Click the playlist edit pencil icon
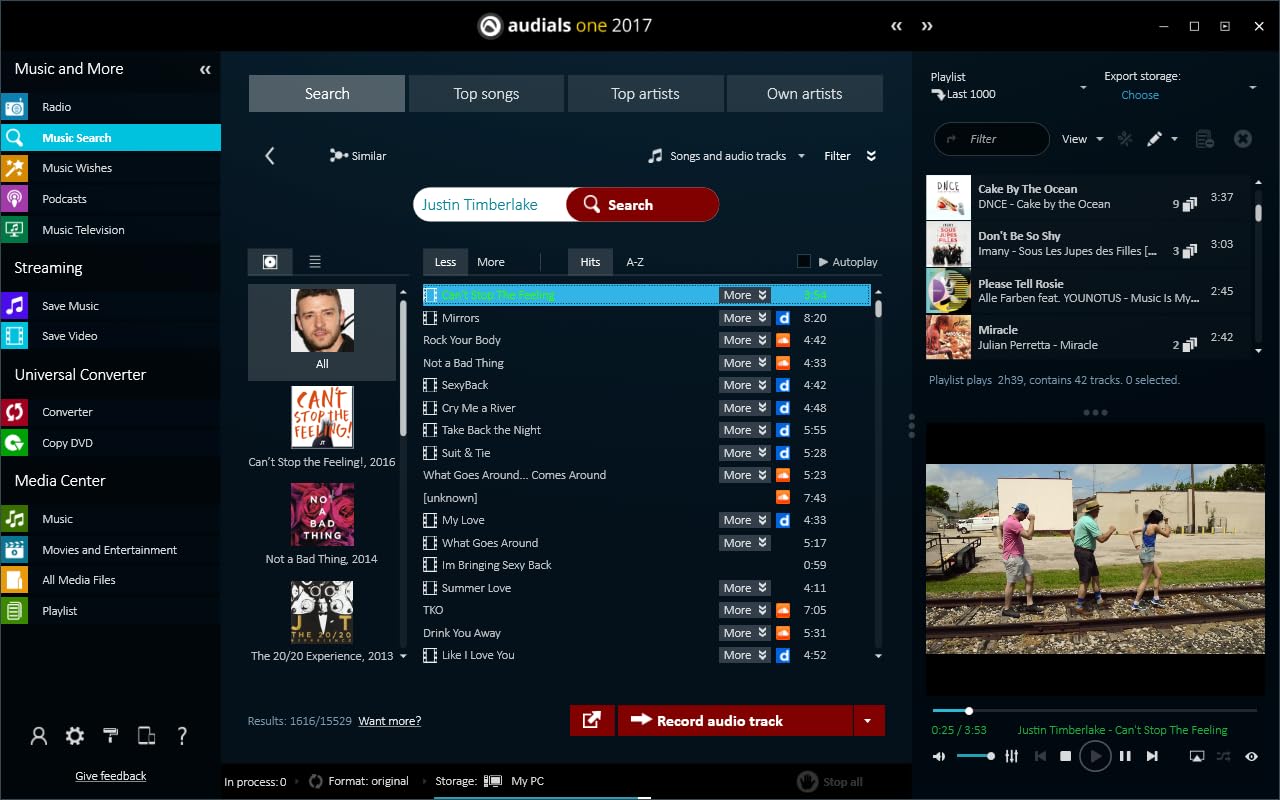 (1154, 139)
